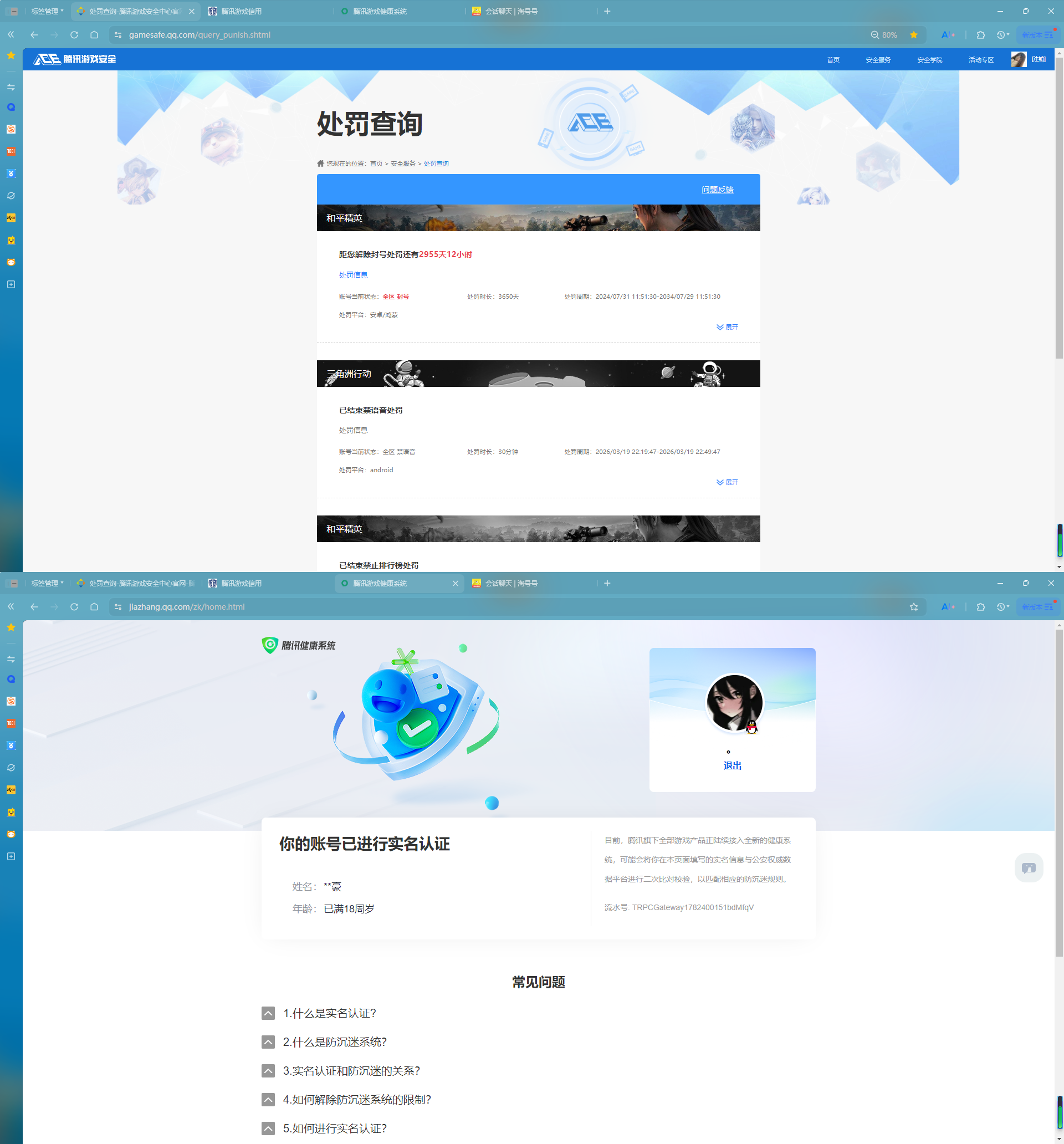Open 活动专区 navigation menu
This screenshot has height=1144, width=1064.
[980, 60]
